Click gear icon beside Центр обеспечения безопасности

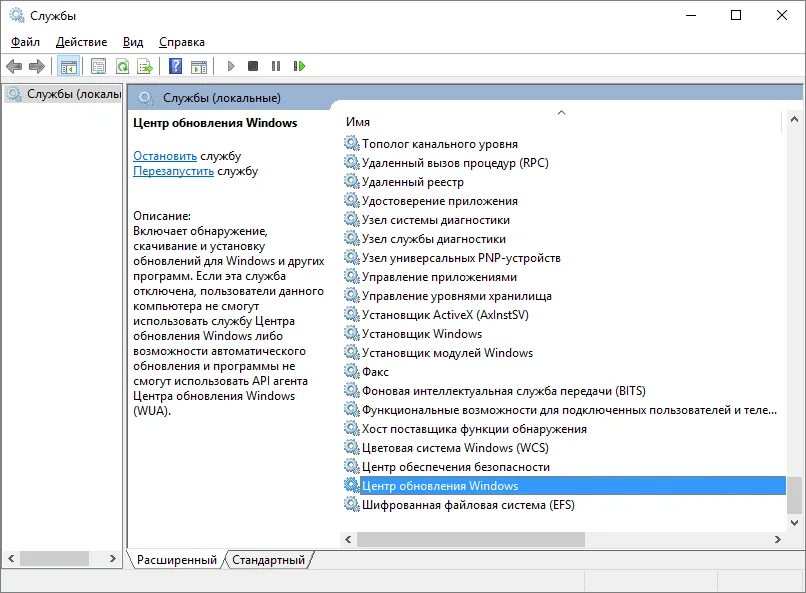351,466
